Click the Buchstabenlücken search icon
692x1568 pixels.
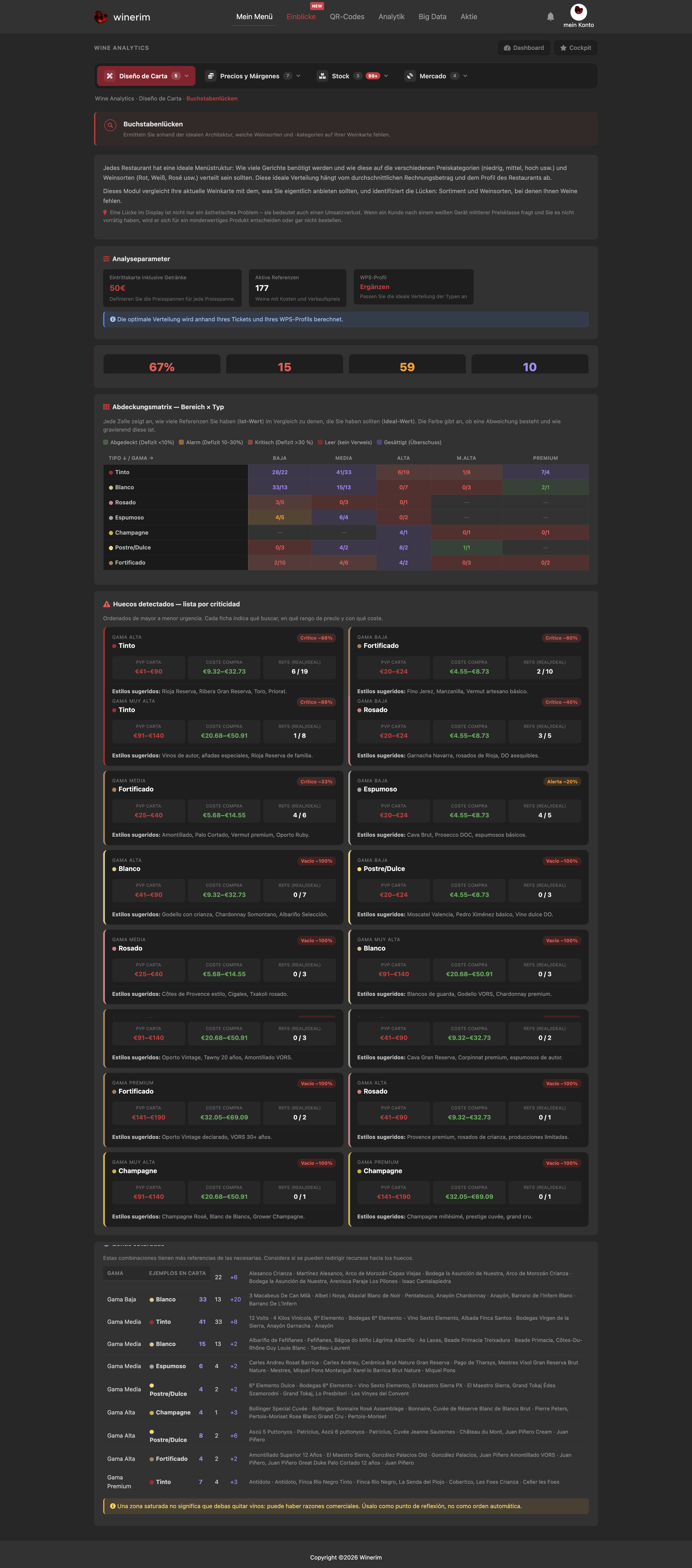pos(110,125)
